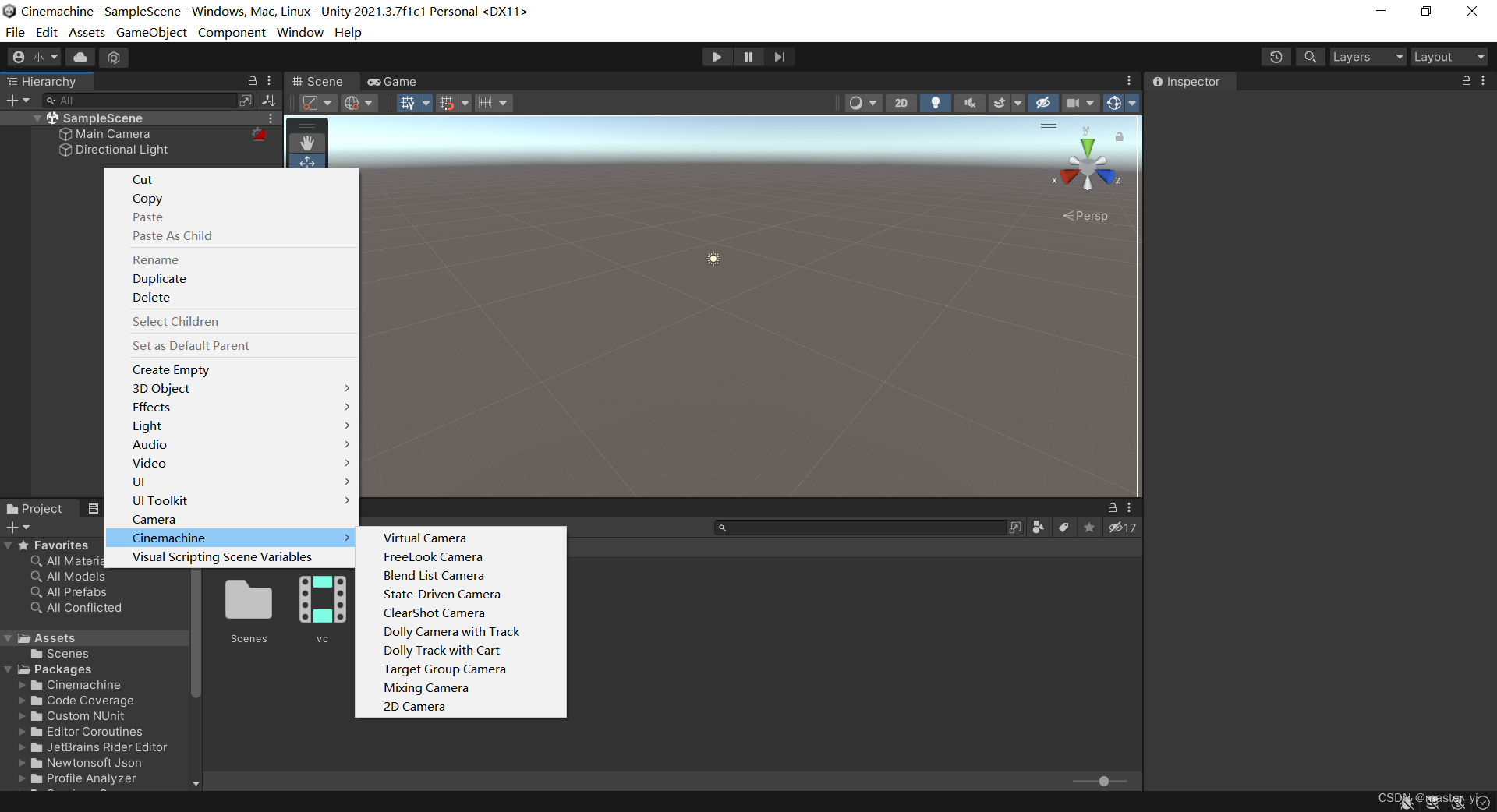Click the undo history icon
1497x812 pixels.
tap(1276, 57)
